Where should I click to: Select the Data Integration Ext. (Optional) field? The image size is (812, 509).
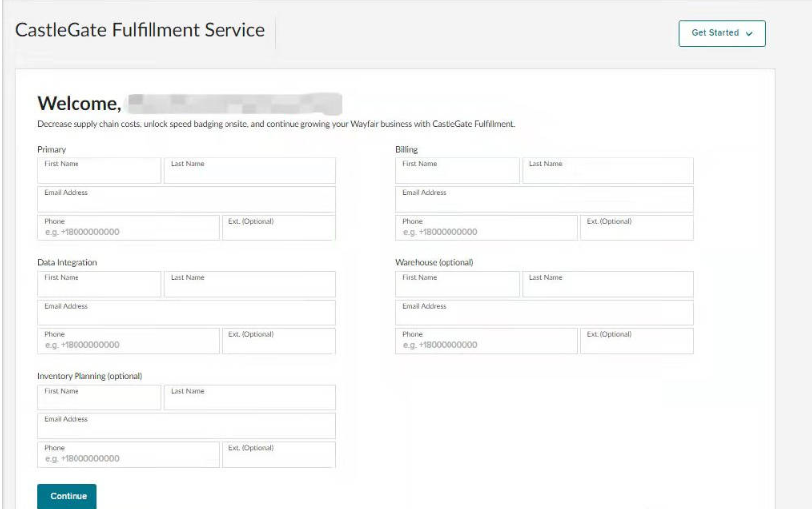tap(279, 341)
